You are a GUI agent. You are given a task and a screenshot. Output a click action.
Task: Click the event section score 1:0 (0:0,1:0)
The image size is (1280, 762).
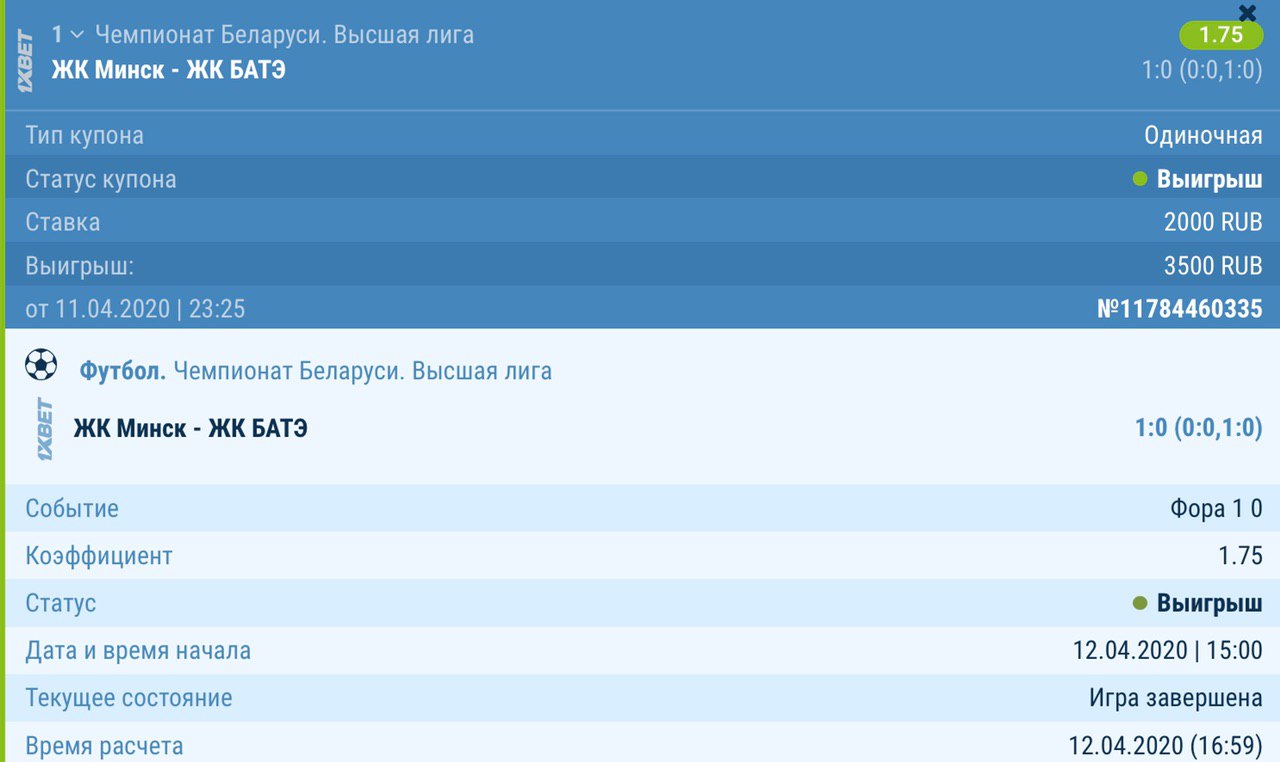tap(1199, 429)
